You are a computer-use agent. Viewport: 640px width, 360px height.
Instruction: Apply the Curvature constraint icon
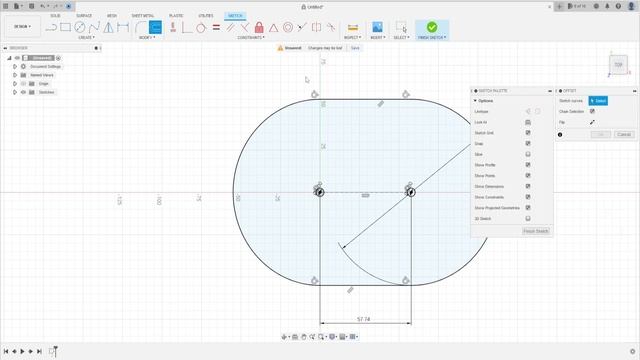pyautogui.click(x=331, y=27)
